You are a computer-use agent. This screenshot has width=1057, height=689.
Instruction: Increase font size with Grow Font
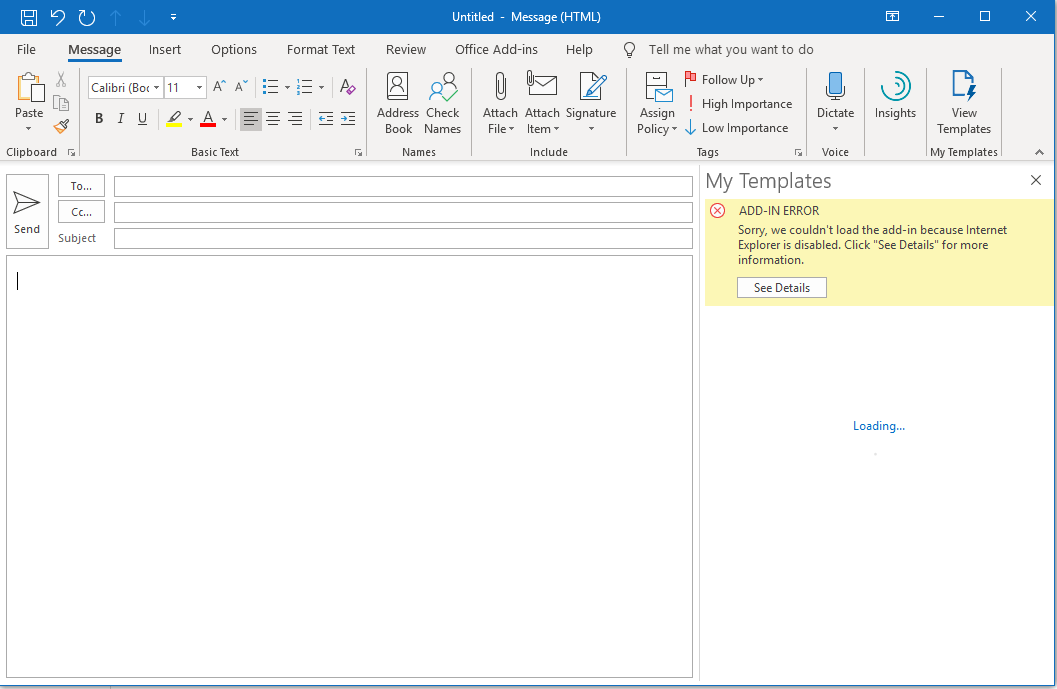pos(219,86)
